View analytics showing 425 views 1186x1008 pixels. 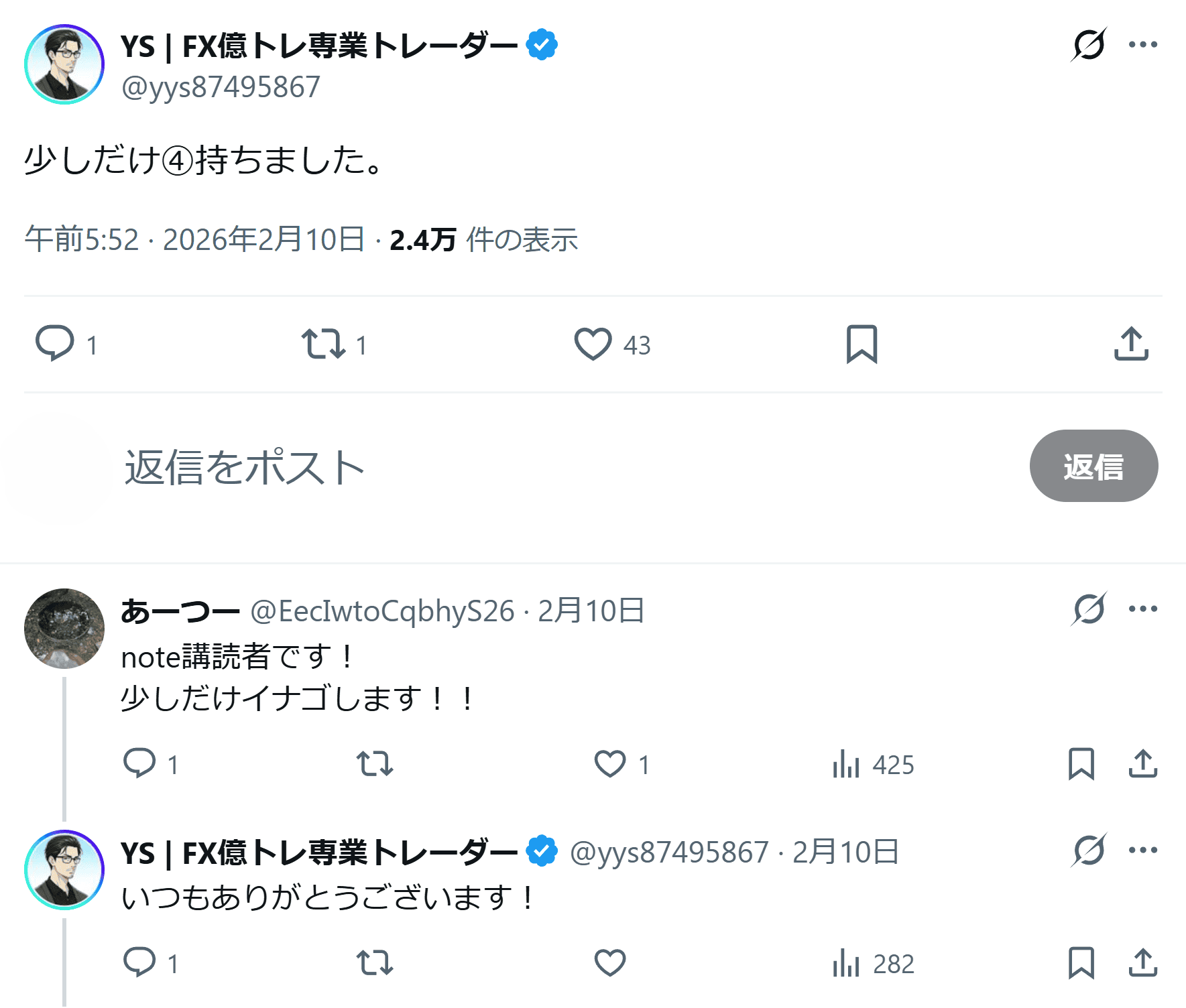[873, 765]
